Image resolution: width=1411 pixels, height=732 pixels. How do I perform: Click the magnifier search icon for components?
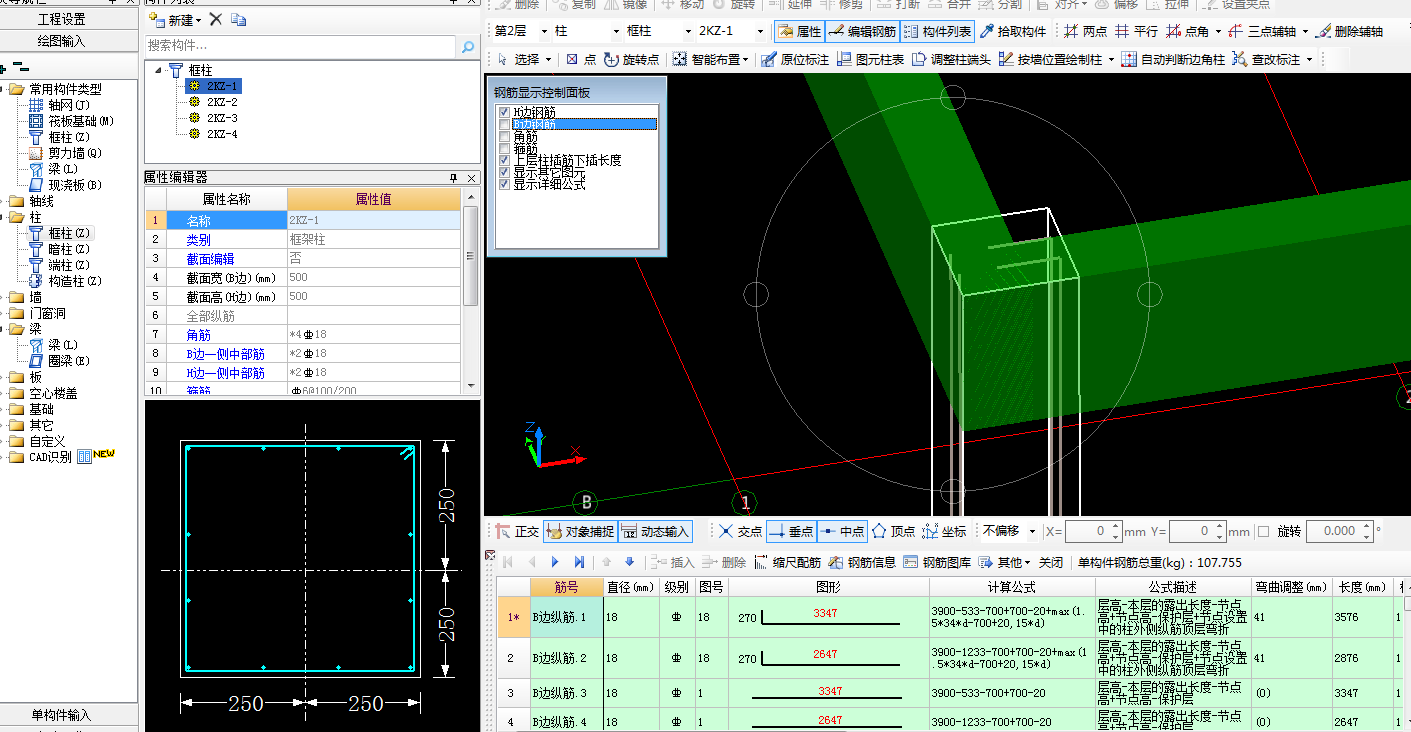(x=468, y=46)
